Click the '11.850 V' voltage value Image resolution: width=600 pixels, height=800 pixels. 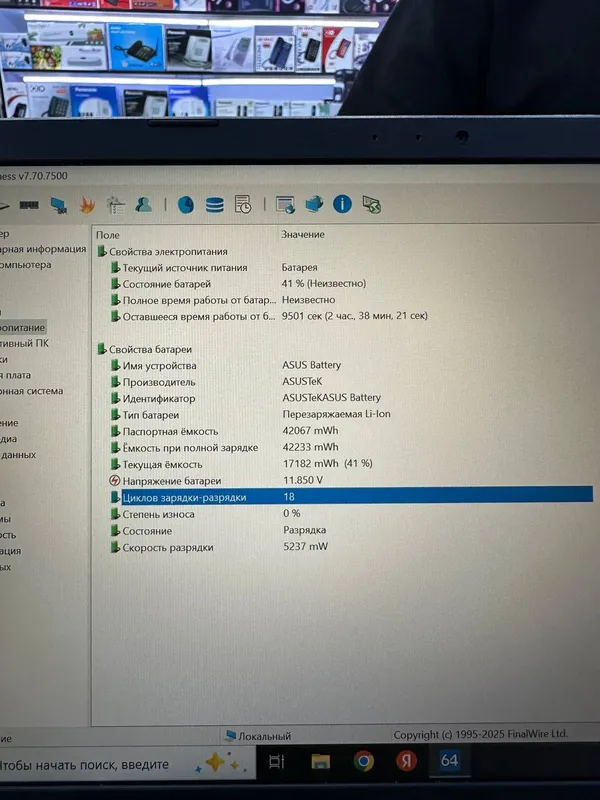click(x=303, y=480)
